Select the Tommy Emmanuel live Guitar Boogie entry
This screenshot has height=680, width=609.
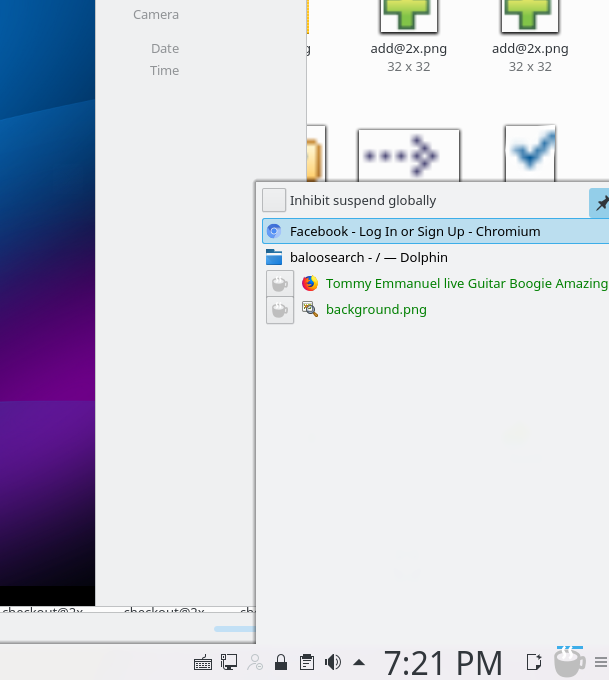[x=467, y=283]
